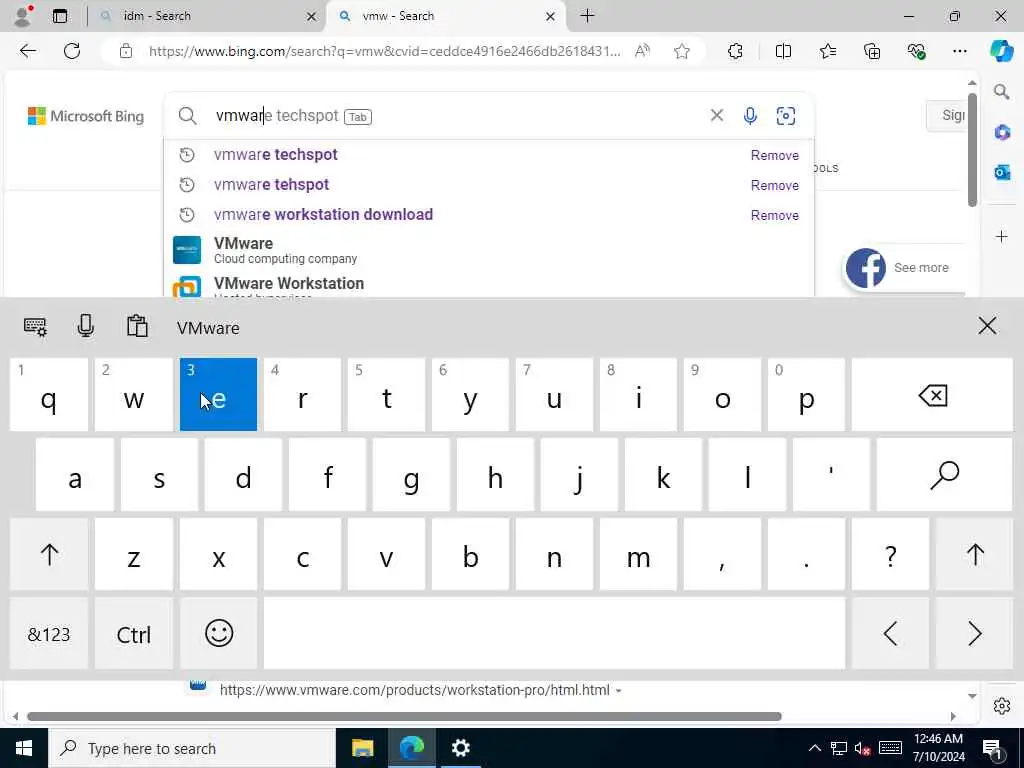1024x768 pixels.
Task: Open the Windows Start menu
Action: pos(24,748)
